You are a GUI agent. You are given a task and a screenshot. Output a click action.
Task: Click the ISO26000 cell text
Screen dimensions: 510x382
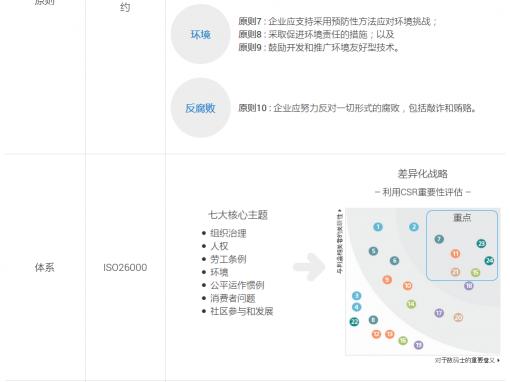click(x=125, y=267)
